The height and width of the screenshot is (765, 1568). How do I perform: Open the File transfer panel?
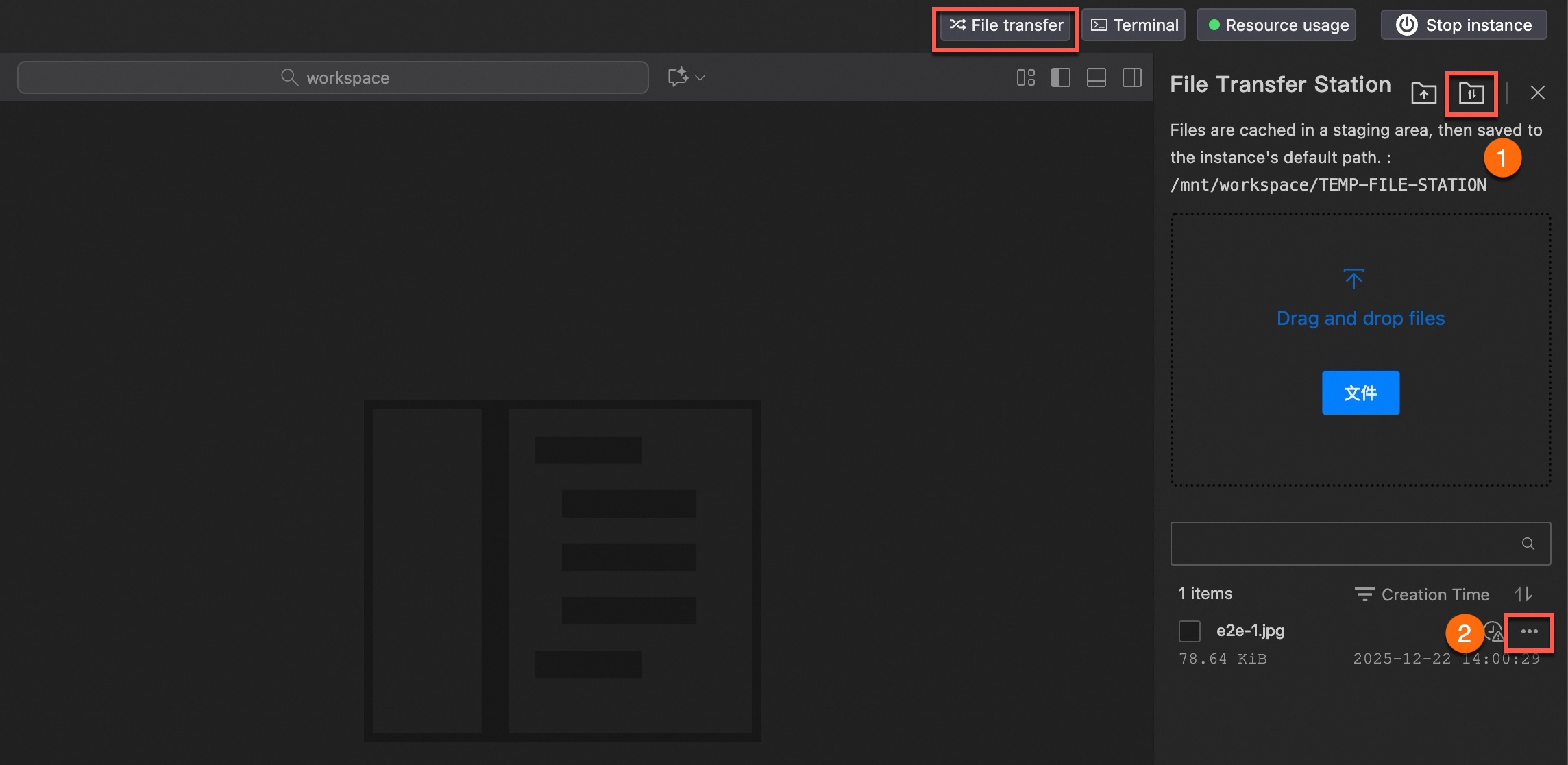[x=1005, y=25]
